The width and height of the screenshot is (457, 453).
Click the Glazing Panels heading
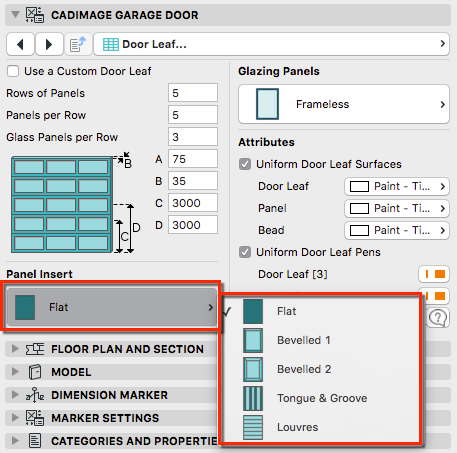coord(279,71)
